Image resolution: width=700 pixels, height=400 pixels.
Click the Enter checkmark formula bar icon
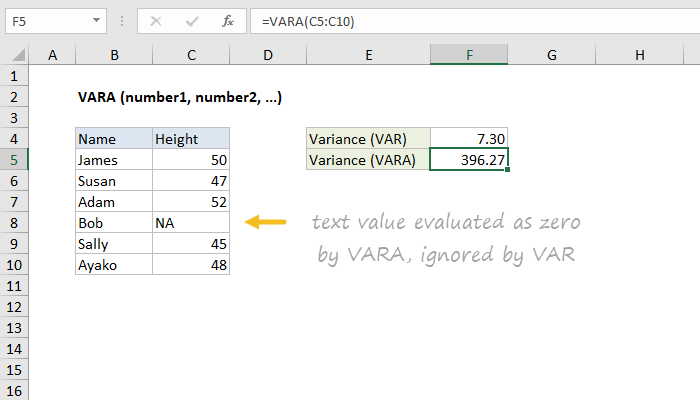click(x=192, y=21)
